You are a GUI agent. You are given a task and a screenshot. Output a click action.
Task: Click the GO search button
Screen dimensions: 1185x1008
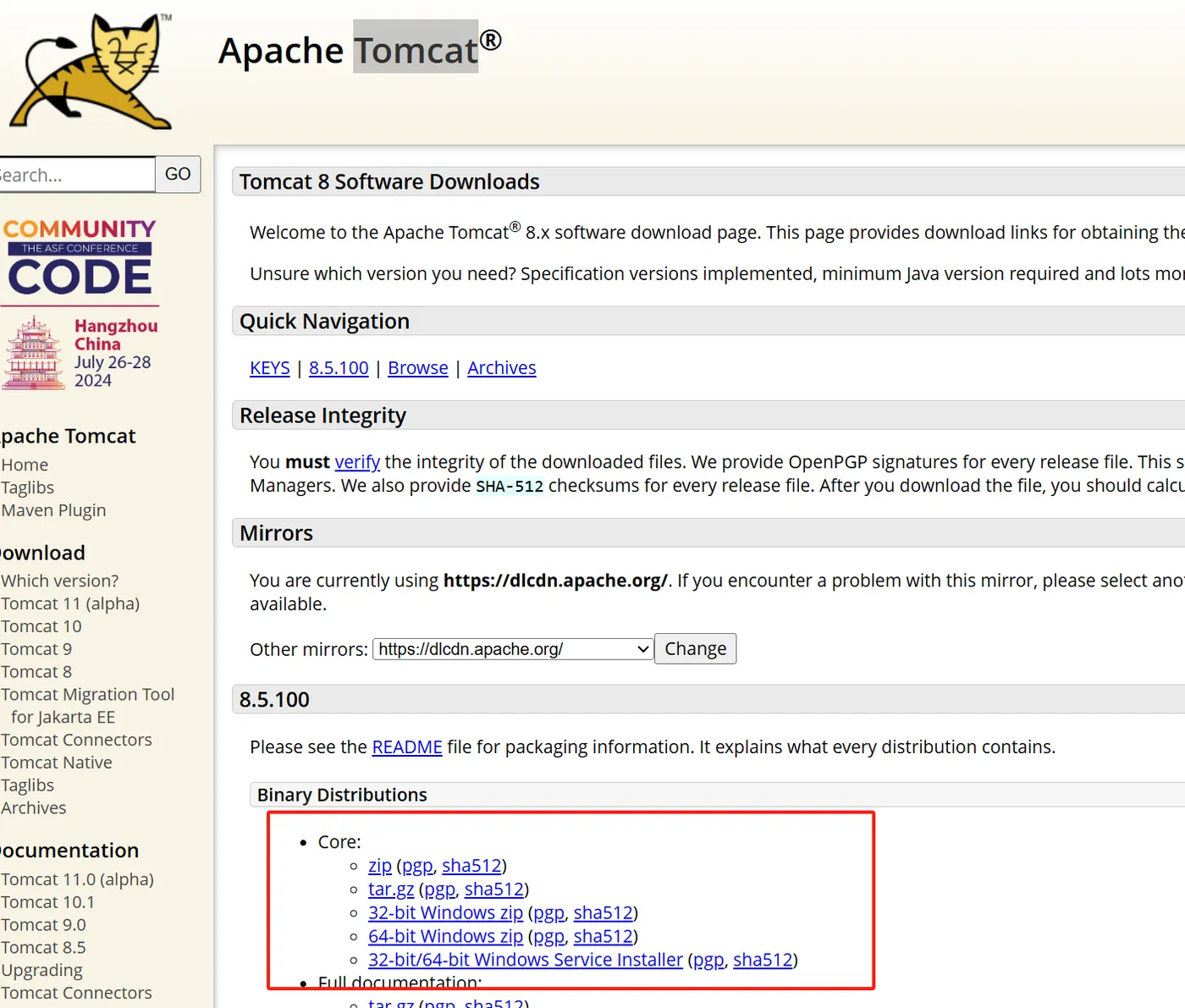click(x=178, y=174)
